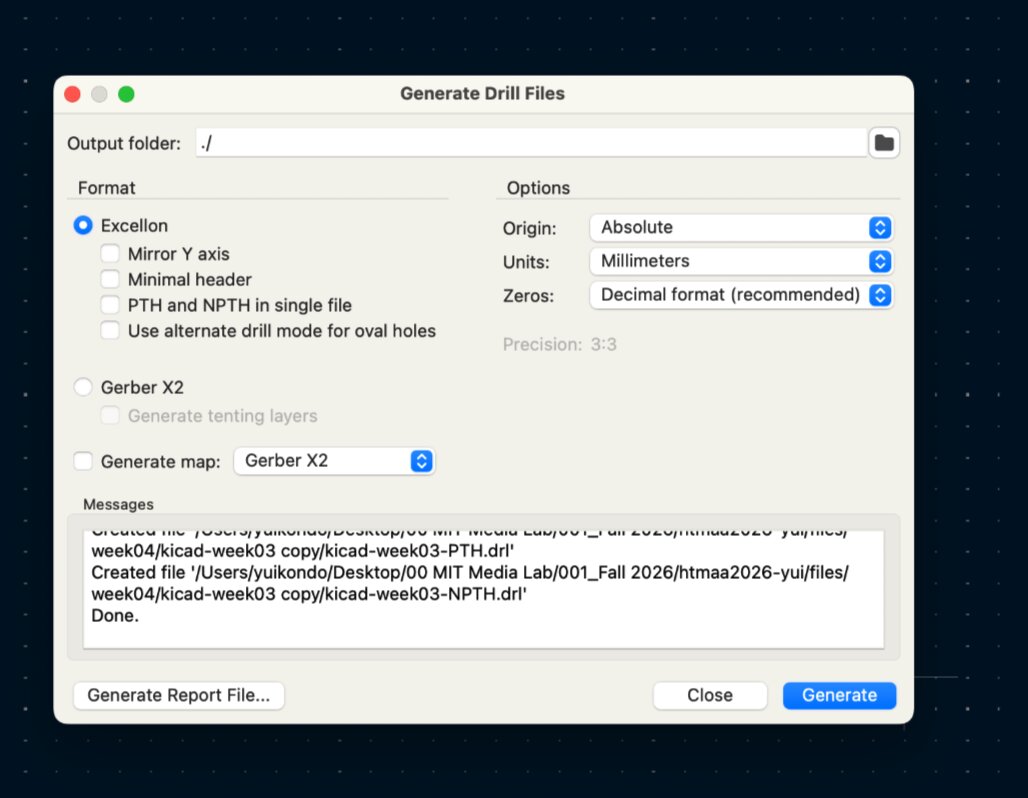Click the 'kicad-week03-NPTH.drl' message line
1028x798 pixels.
coord(309,594)
